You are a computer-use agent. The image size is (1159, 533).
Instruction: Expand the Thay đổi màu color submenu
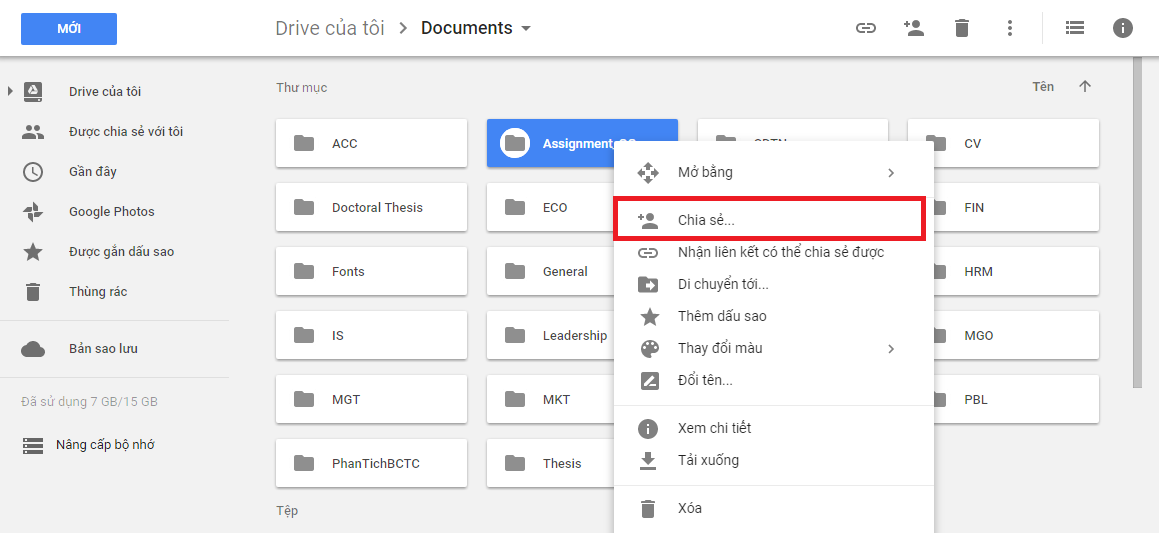[x=890, y=349]
